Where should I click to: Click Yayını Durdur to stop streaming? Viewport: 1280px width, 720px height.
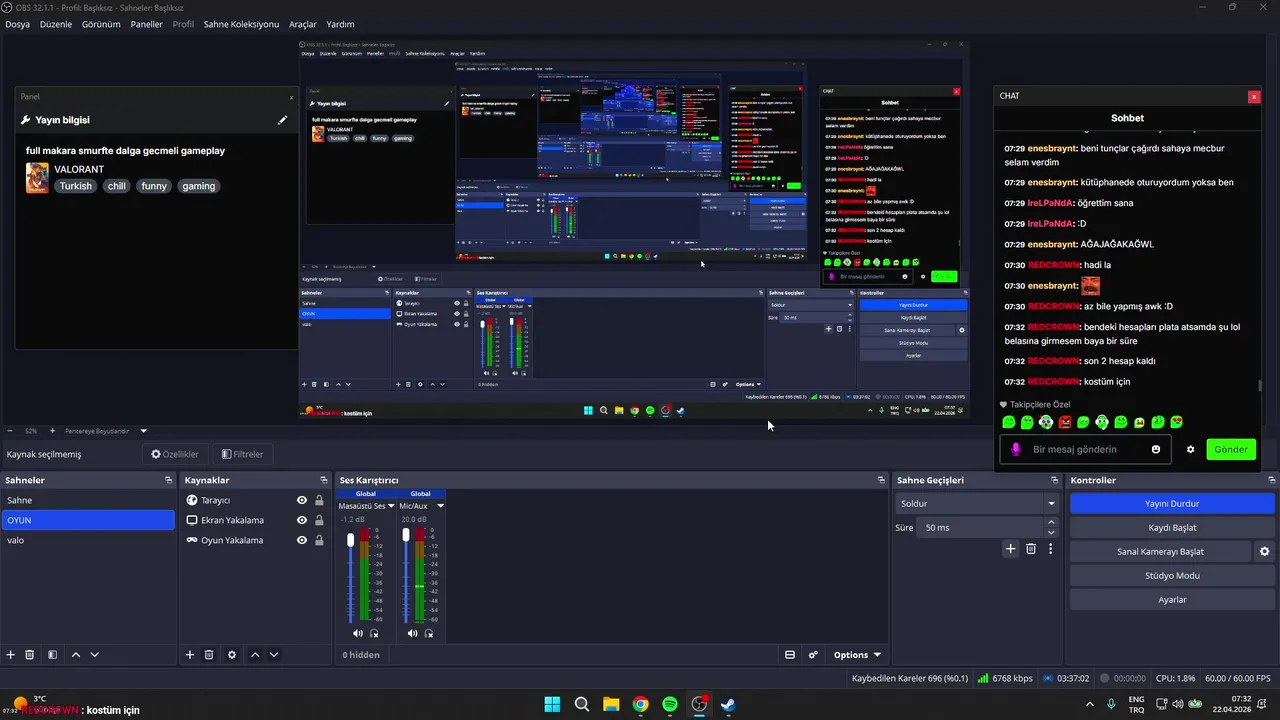(1172, 503)
